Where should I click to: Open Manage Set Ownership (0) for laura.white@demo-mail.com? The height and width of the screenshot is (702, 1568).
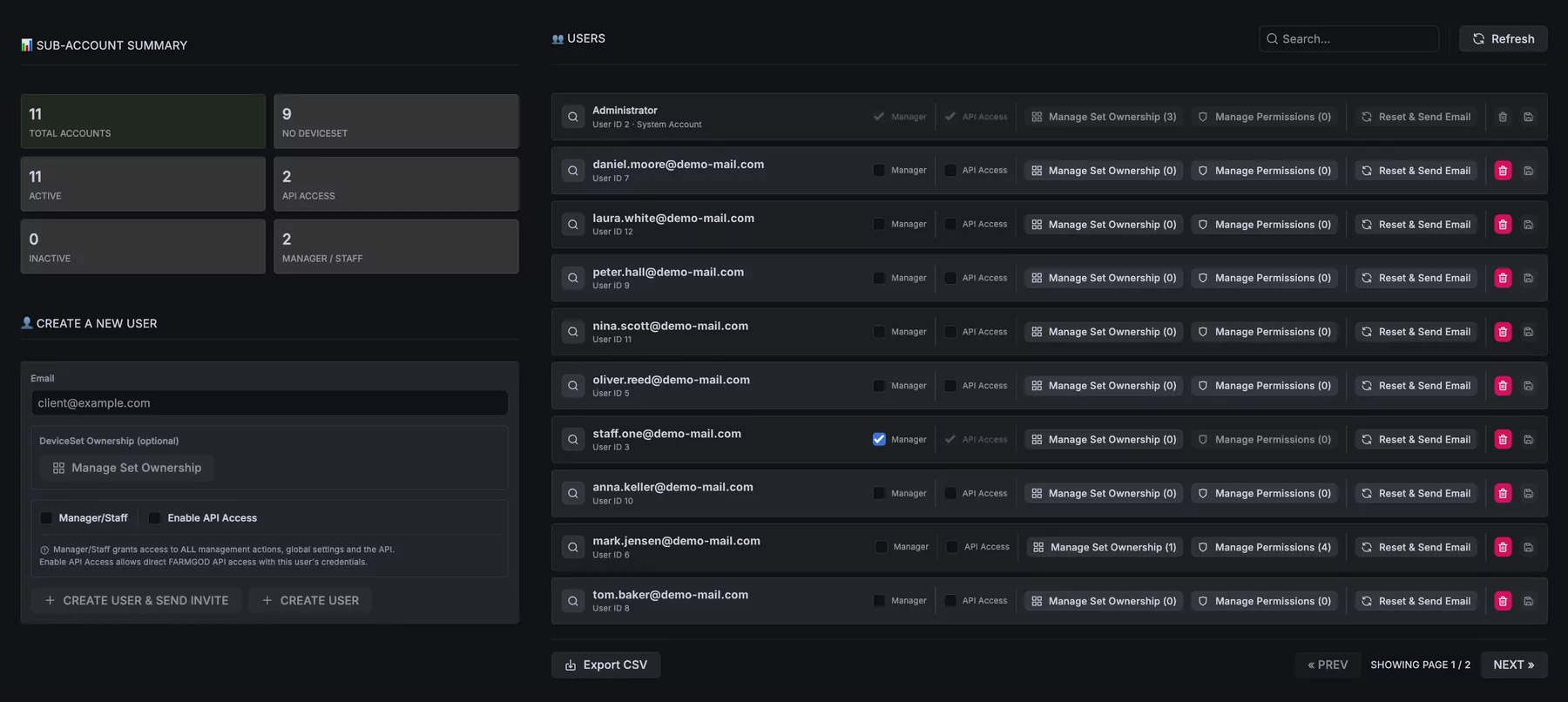1104,225
